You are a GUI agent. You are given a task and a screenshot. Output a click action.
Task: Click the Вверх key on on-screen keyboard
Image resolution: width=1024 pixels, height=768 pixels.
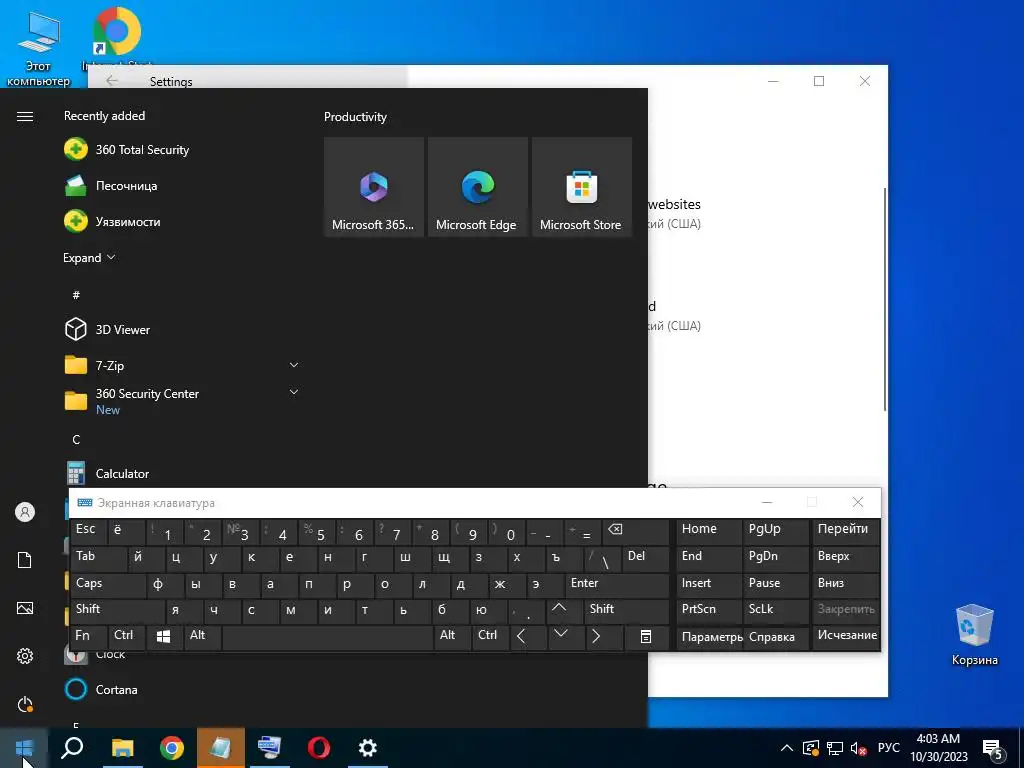click(x=846, y=558)
